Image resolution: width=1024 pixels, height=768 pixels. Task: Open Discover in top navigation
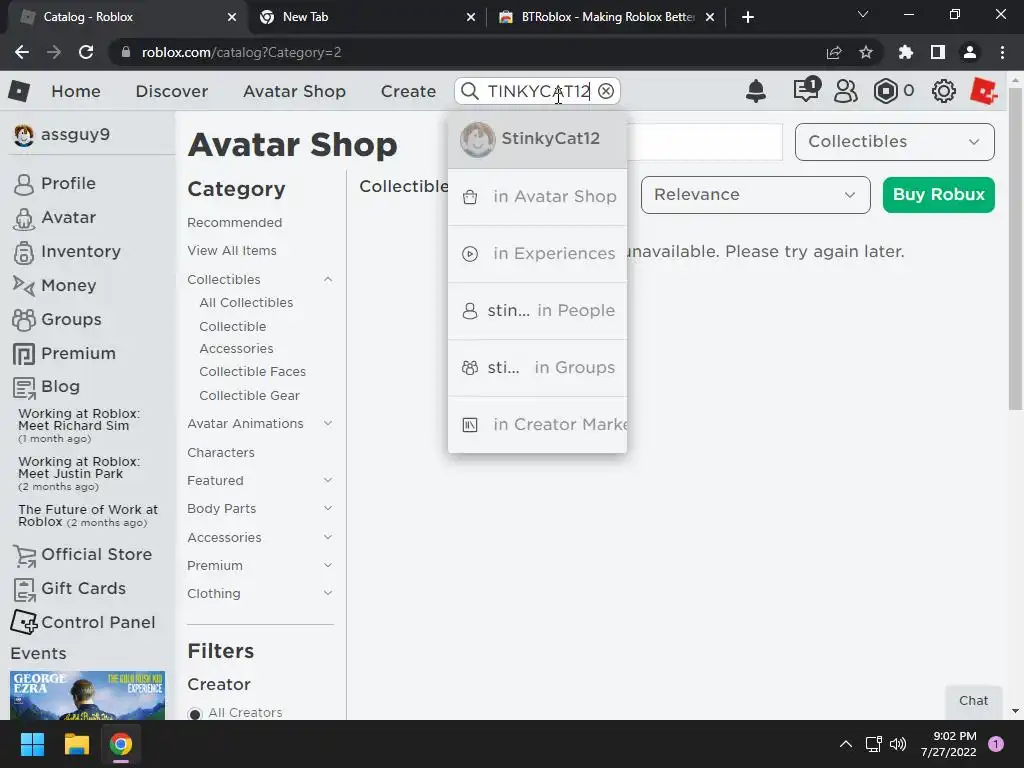click(x=172, y=91)
